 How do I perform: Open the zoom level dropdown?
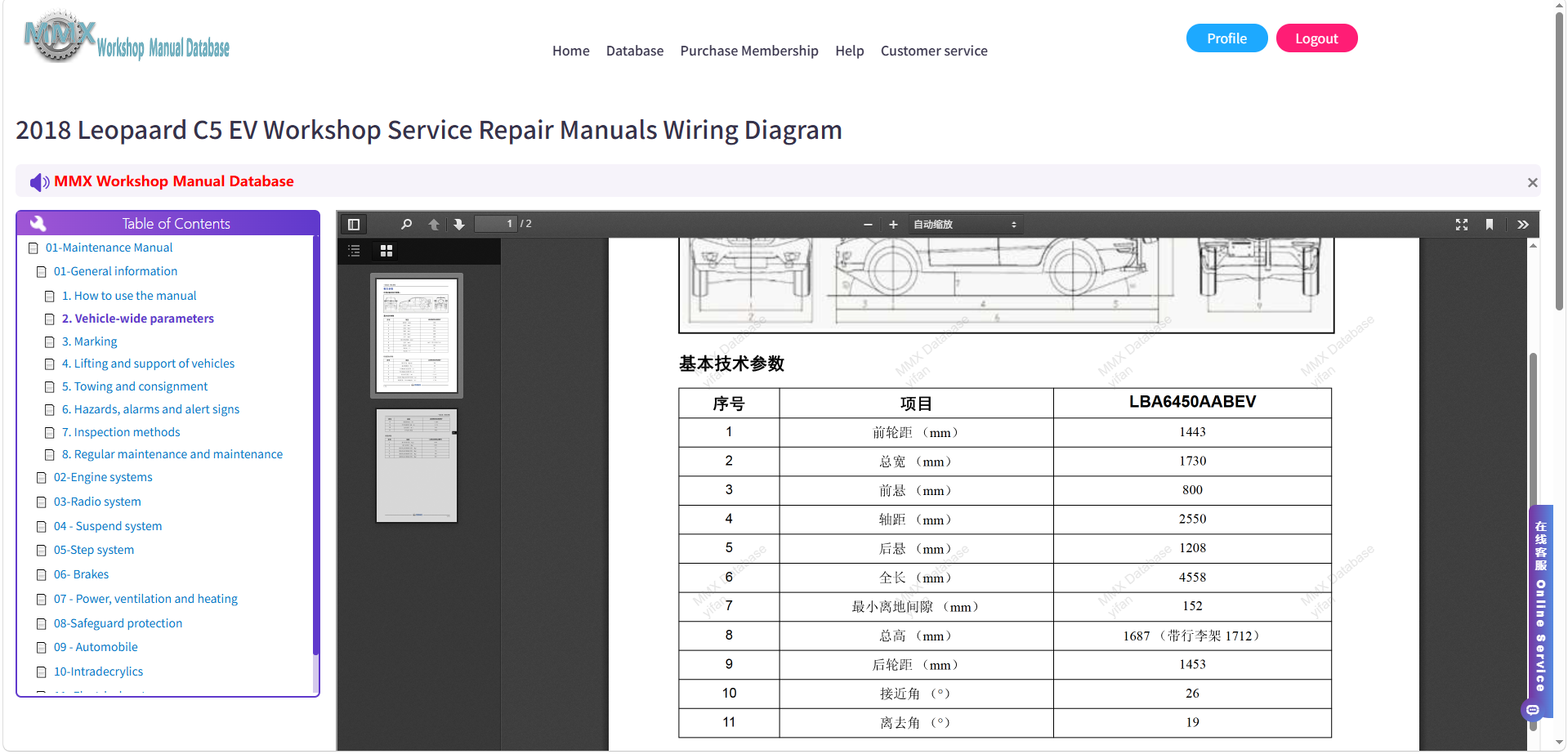(x=965, y=224)
